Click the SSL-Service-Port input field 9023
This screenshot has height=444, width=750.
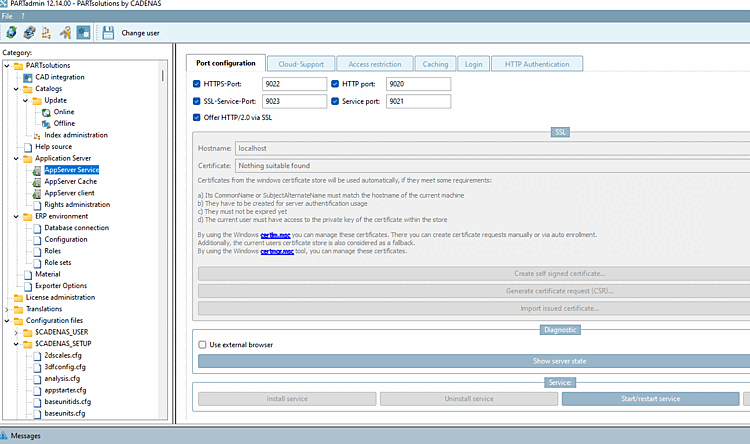[294, 101]
